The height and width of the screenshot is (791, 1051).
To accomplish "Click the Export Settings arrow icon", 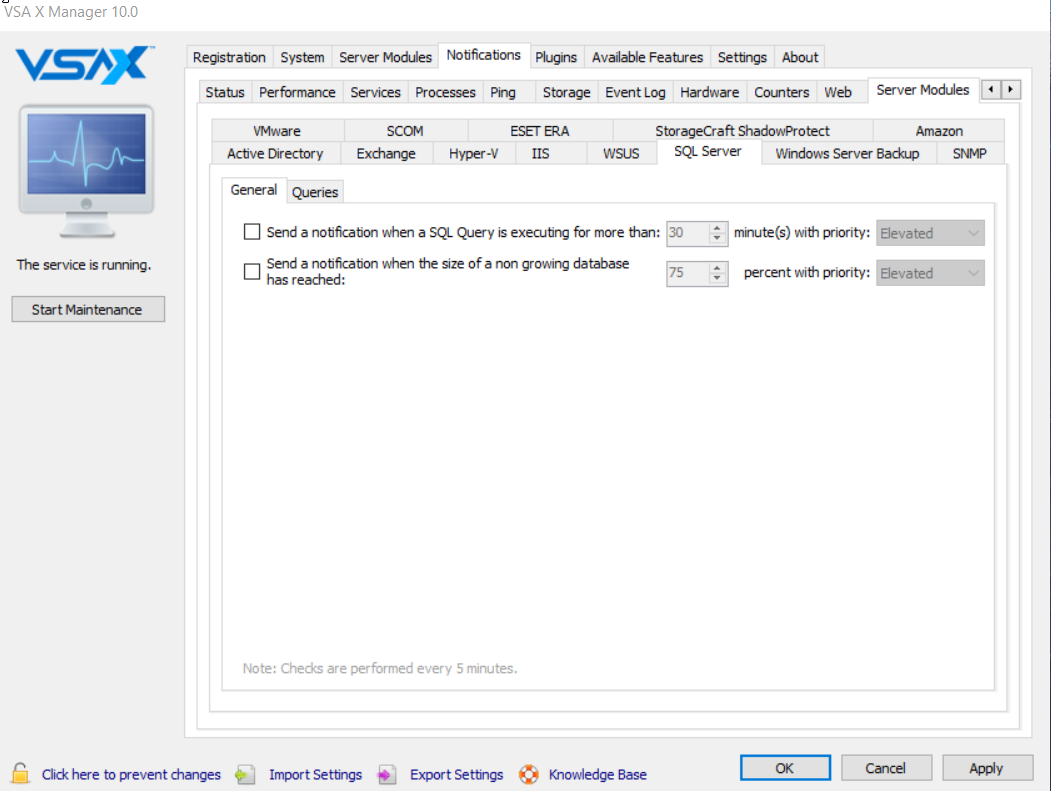I will (x=387, y=775).
